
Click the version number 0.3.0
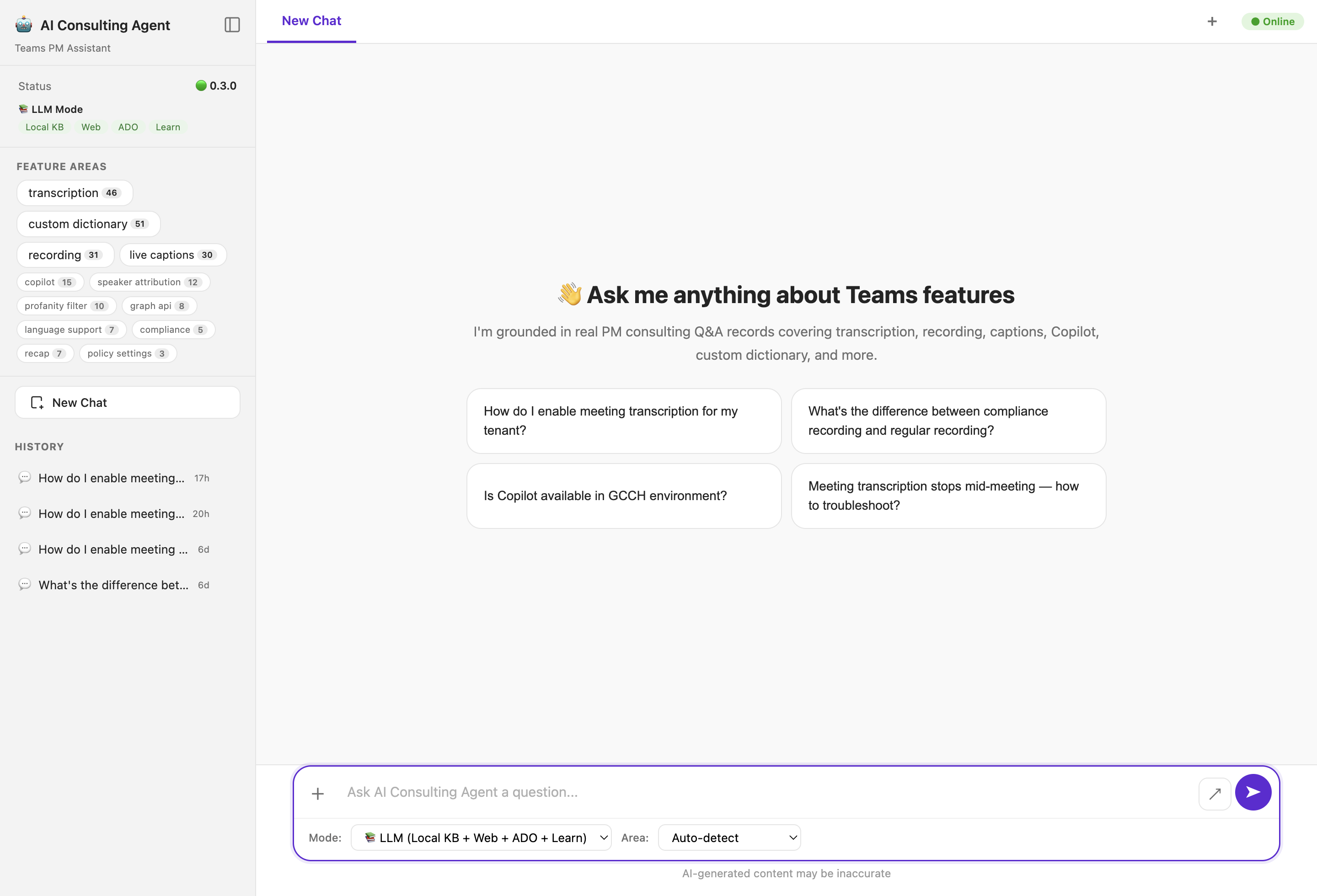pos(223,85)
